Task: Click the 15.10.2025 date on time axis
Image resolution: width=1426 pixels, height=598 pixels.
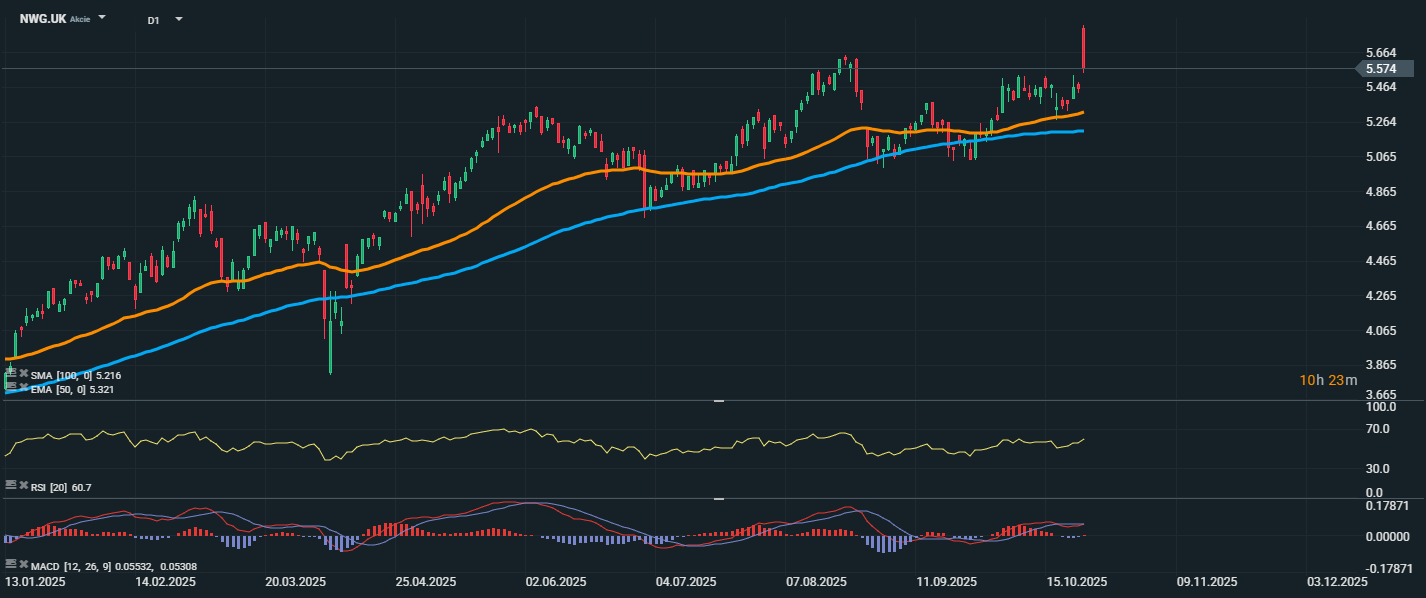Action: (x=1076, y=581)
